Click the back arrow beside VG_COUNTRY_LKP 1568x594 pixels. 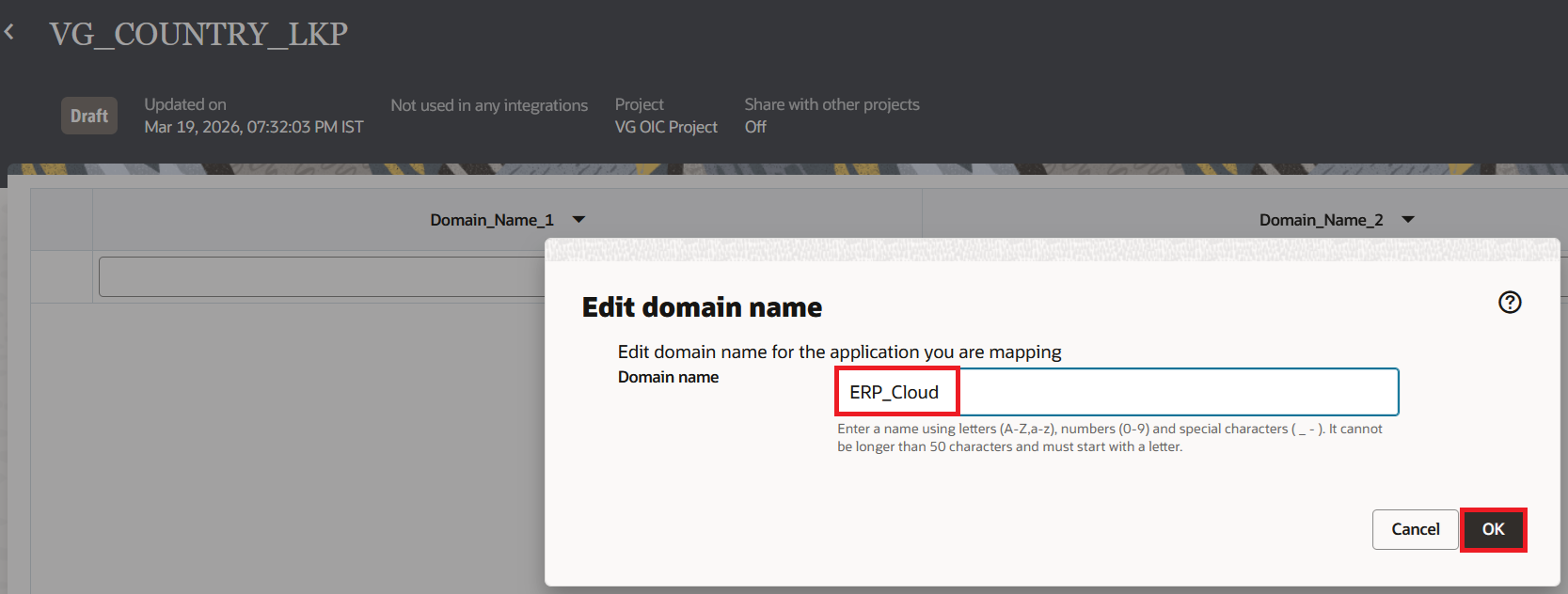(10, 33)
